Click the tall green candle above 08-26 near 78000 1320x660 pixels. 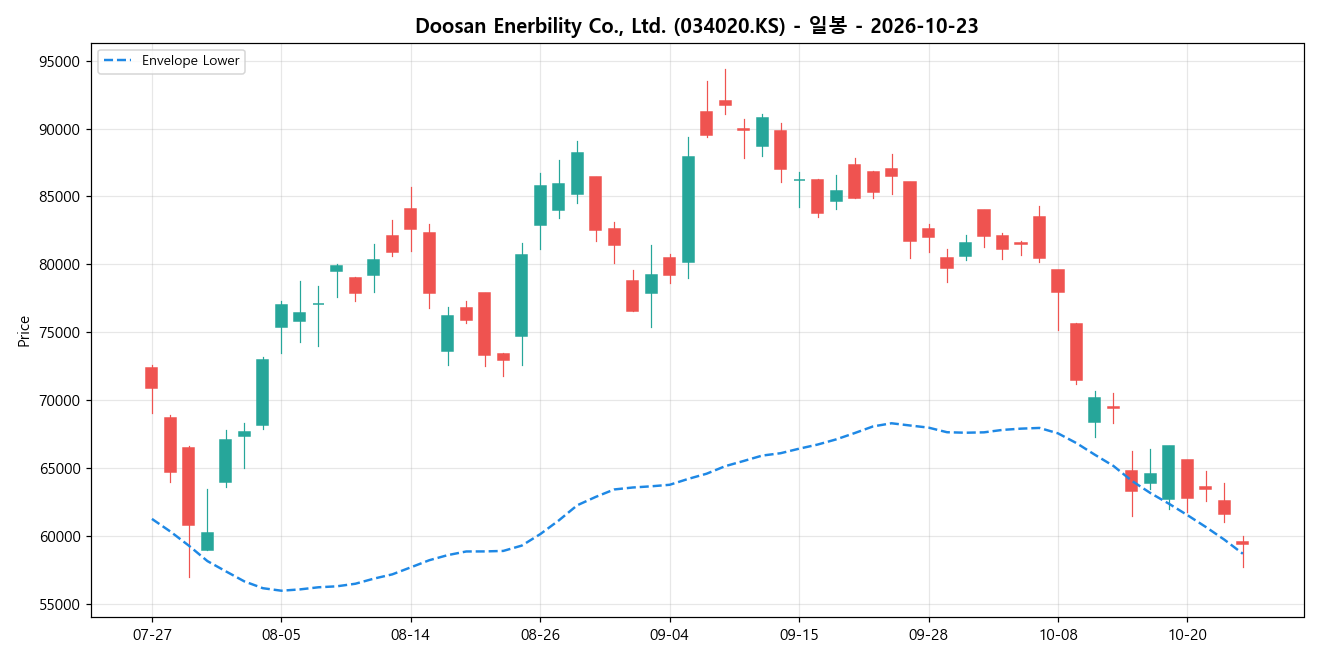click(521, 295)
